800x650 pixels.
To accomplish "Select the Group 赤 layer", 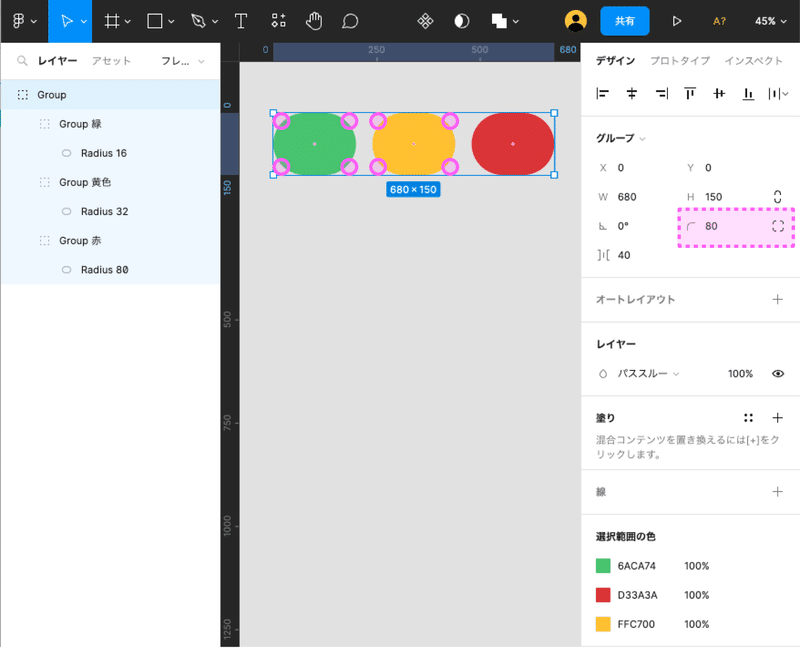I will (x=110, y=240).
